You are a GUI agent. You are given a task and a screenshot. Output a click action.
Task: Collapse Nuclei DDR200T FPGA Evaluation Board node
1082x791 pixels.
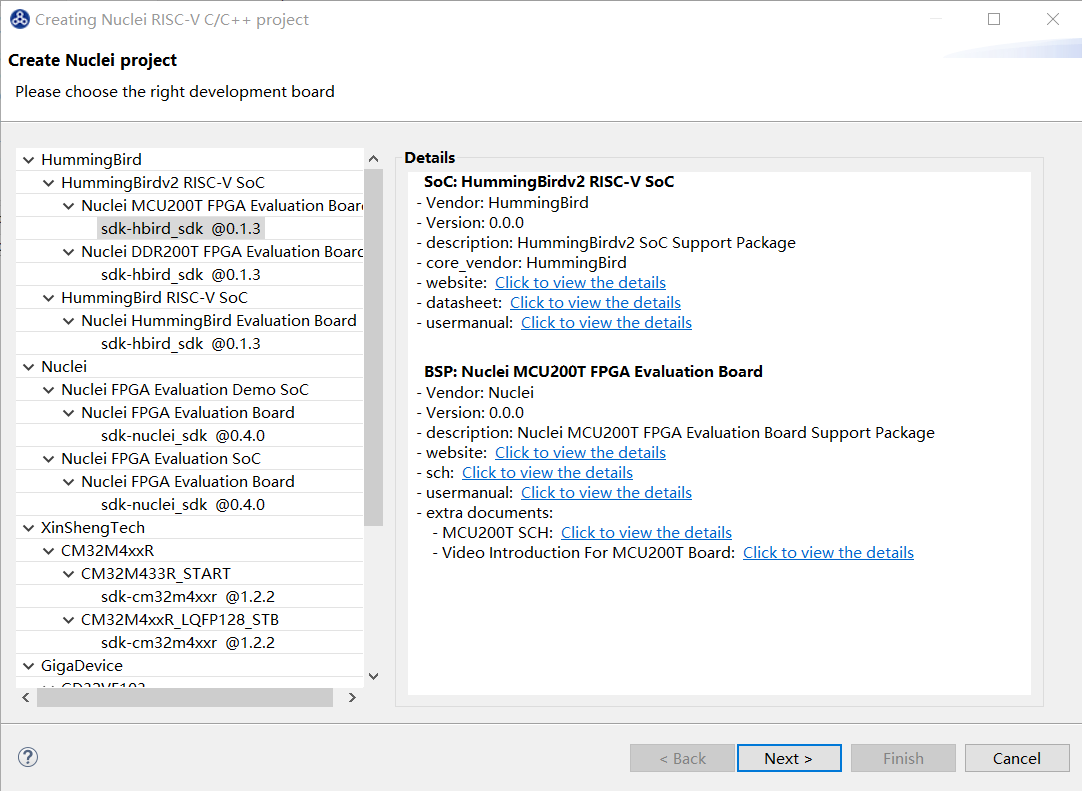(68, 252)
